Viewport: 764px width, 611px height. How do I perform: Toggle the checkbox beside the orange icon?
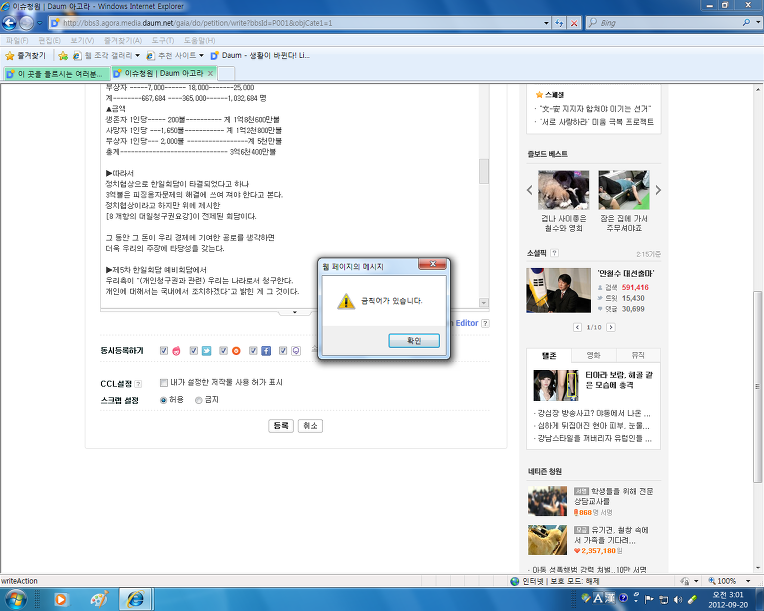click(x=223, y=350)
